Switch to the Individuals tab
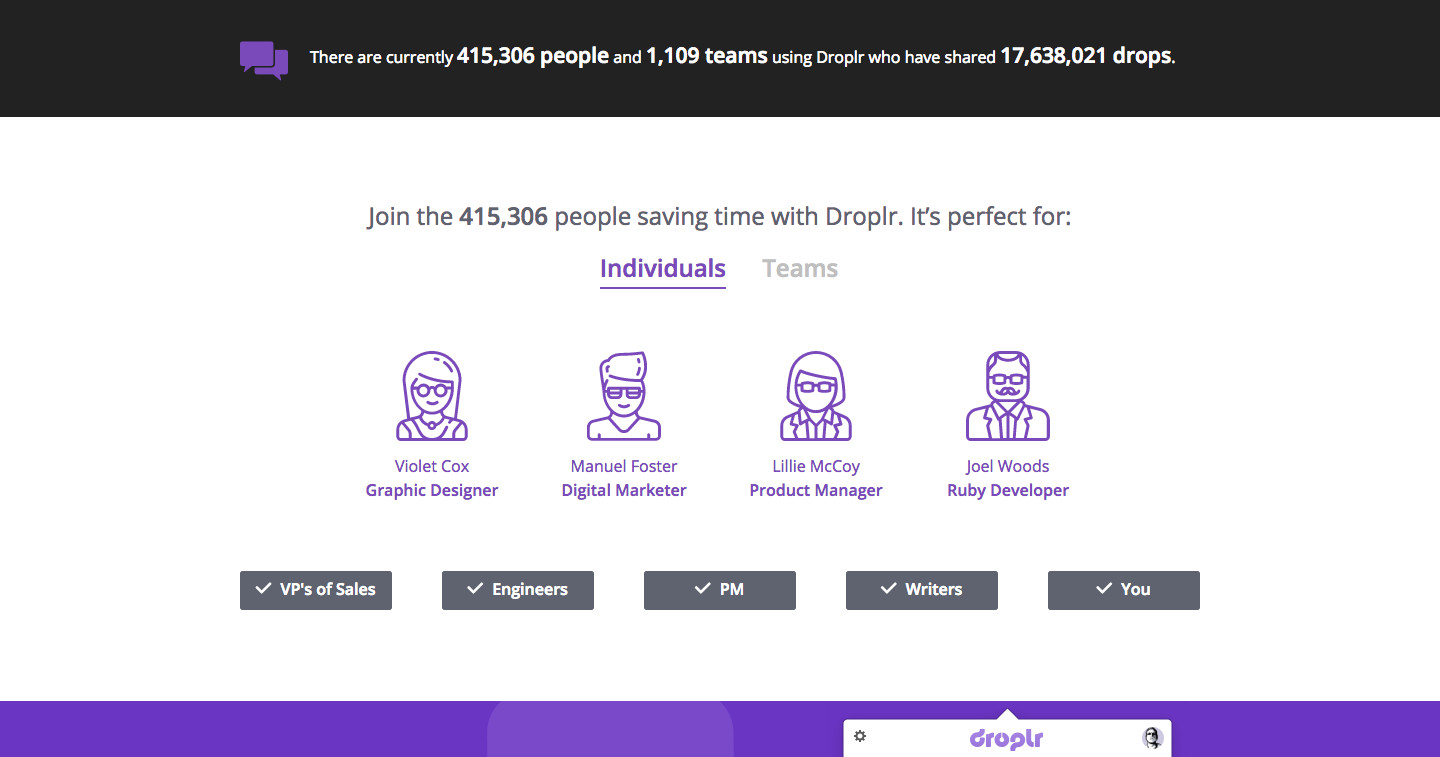 pos(662,269)
